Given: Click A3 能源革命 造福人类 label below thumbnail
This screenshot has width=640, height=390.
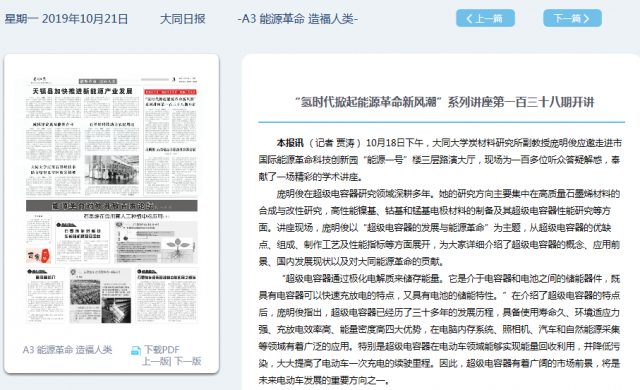Looking at the screenshot, I should point(67,350).
